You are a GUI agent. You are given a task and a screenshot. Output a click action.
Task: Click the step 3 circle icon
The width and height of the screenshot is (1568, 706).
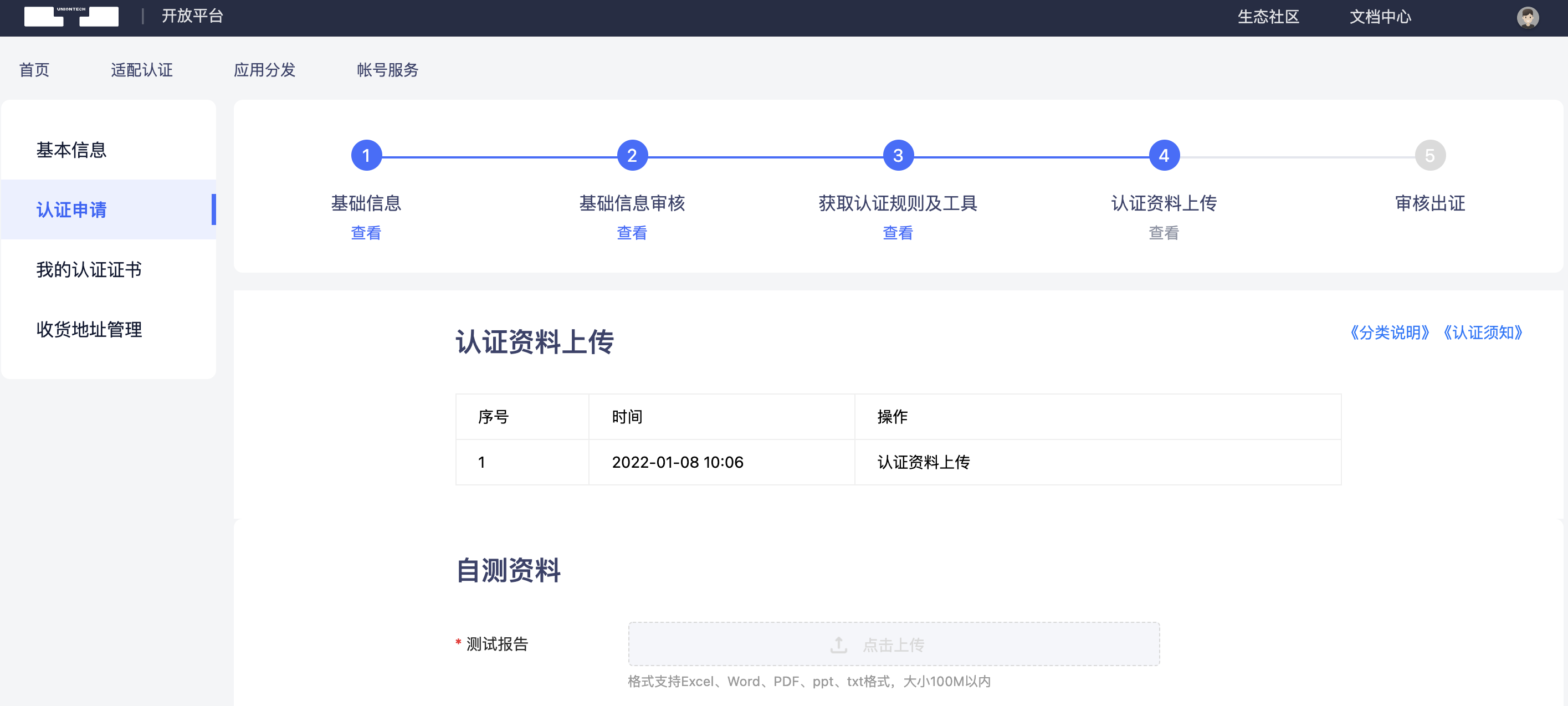[x=897, y=156]
